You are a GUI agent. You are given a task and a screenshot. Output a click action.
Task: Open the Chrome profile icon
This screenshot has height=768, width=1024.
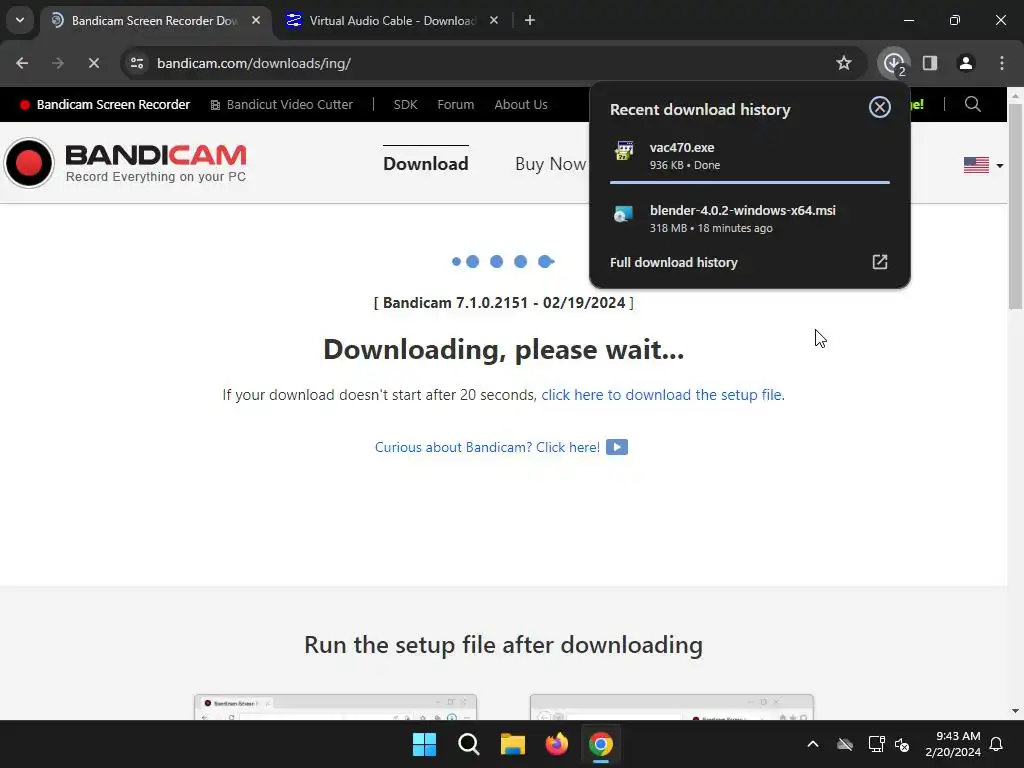point(966,63)
